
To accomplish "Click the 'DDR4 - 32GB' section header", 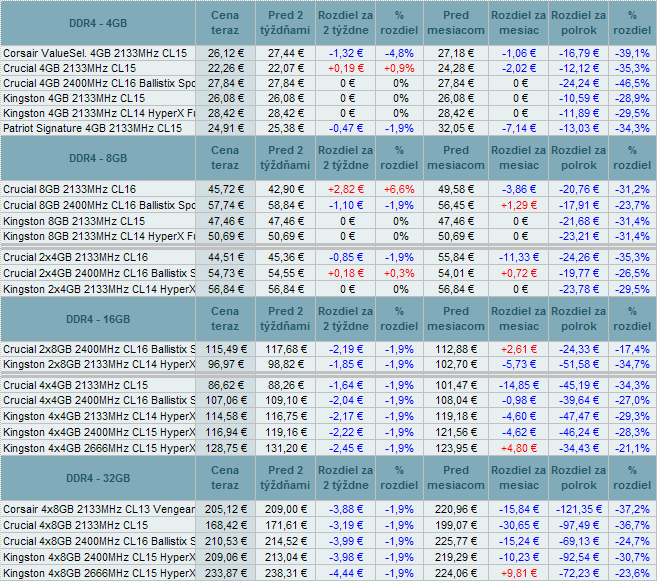I will coord(98,478).
